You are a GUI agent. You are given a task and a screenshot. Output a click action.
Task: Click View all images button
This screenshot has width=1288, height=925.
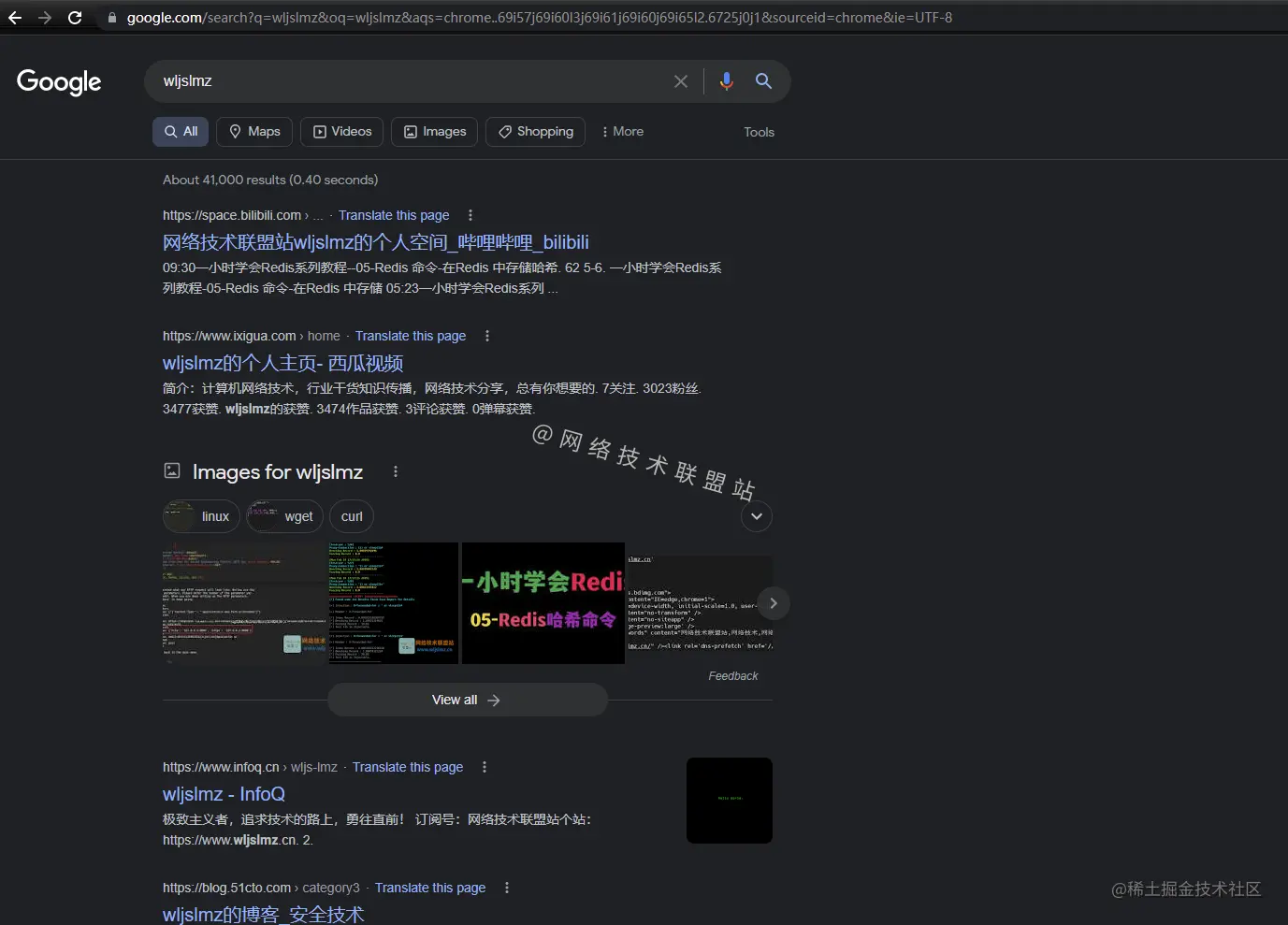coord(468,700)
